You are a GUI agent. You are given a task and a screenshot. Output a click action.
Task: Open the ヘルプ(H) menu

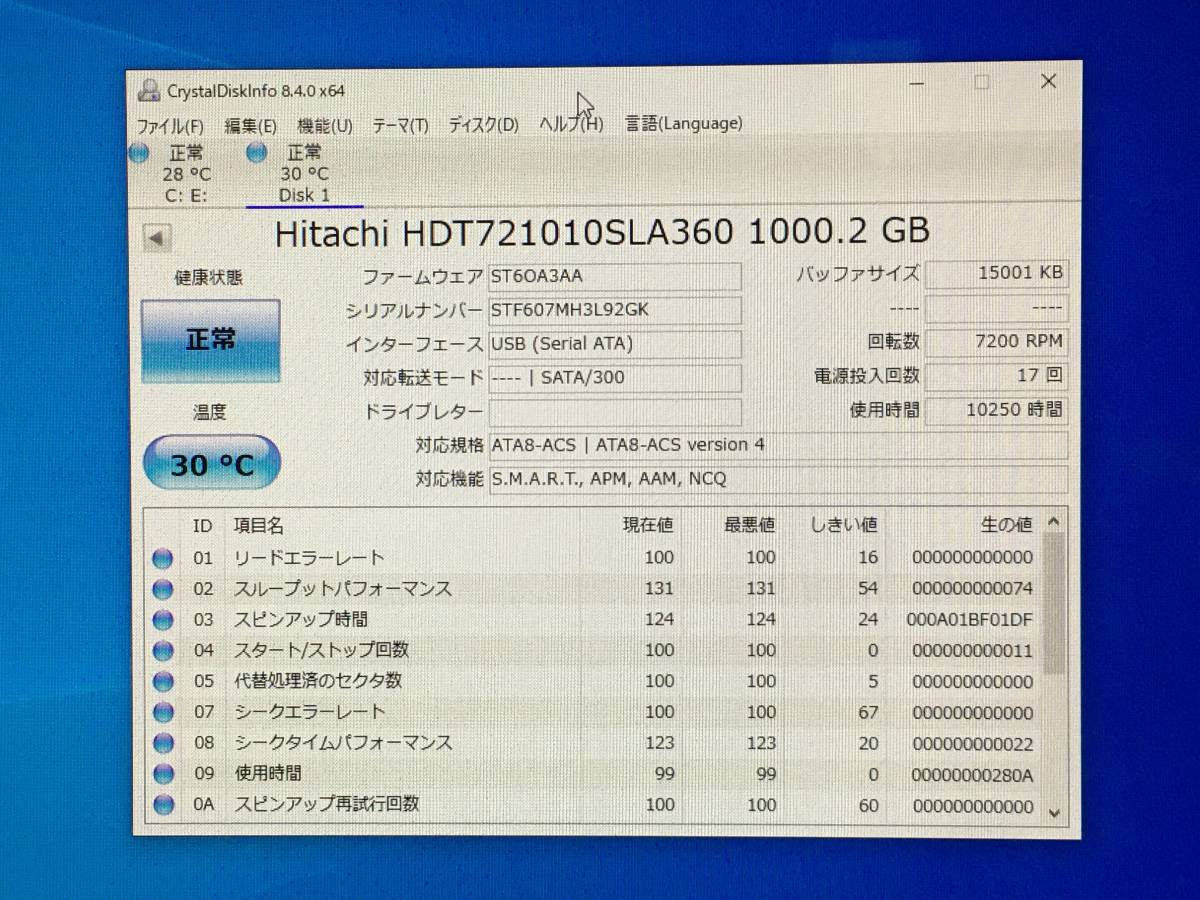(571, 124)
